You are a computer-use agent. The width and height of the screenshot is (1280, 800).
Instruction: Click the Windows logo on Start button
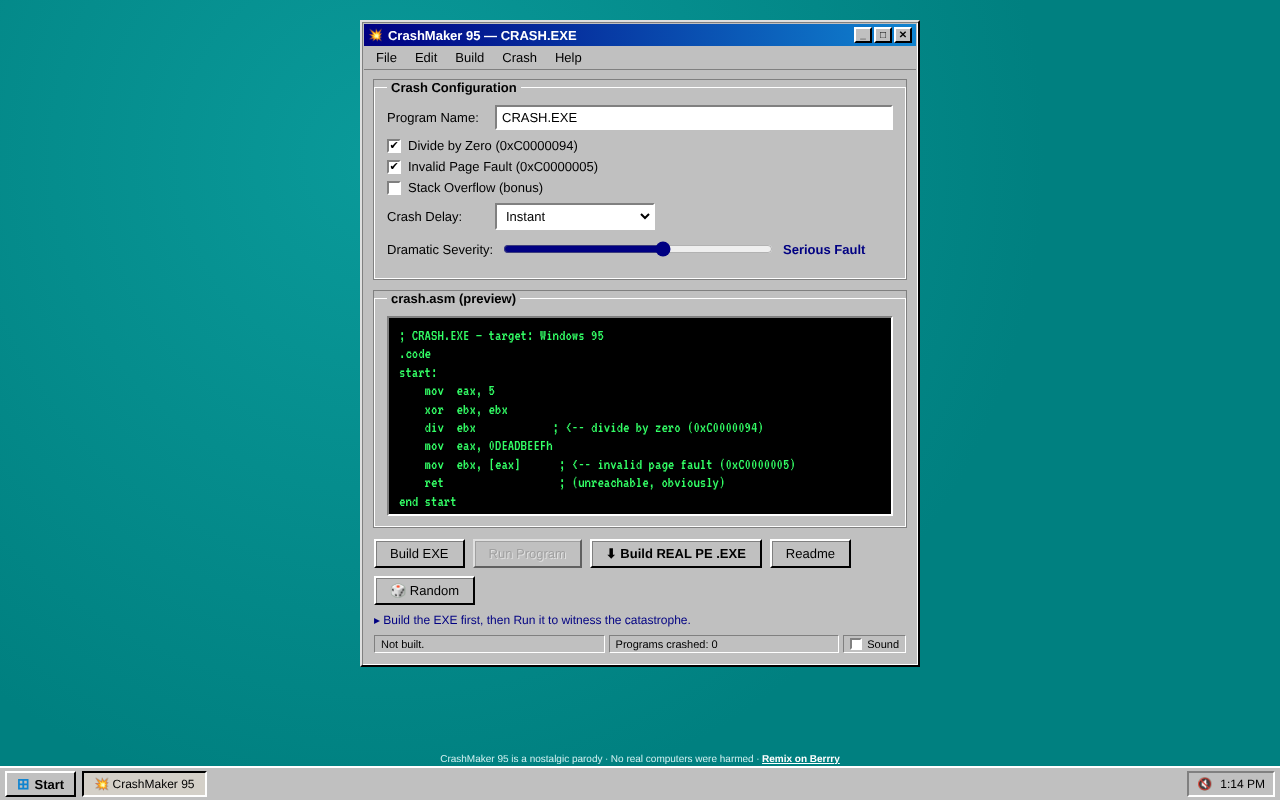tap(23, 784)
